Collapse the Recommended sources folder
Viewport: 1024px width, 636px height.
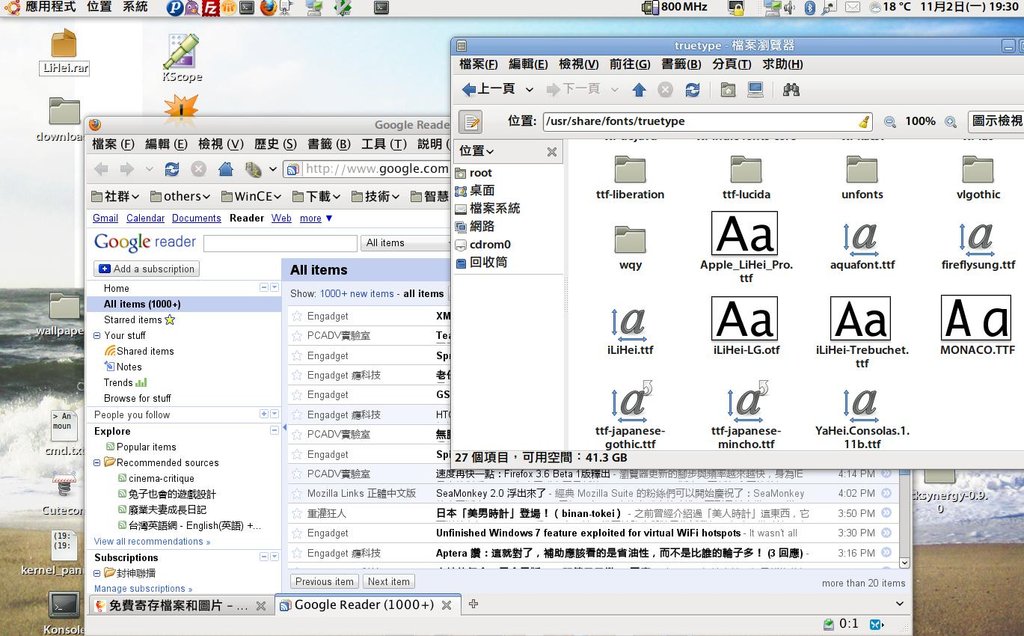tap(97, 462)
